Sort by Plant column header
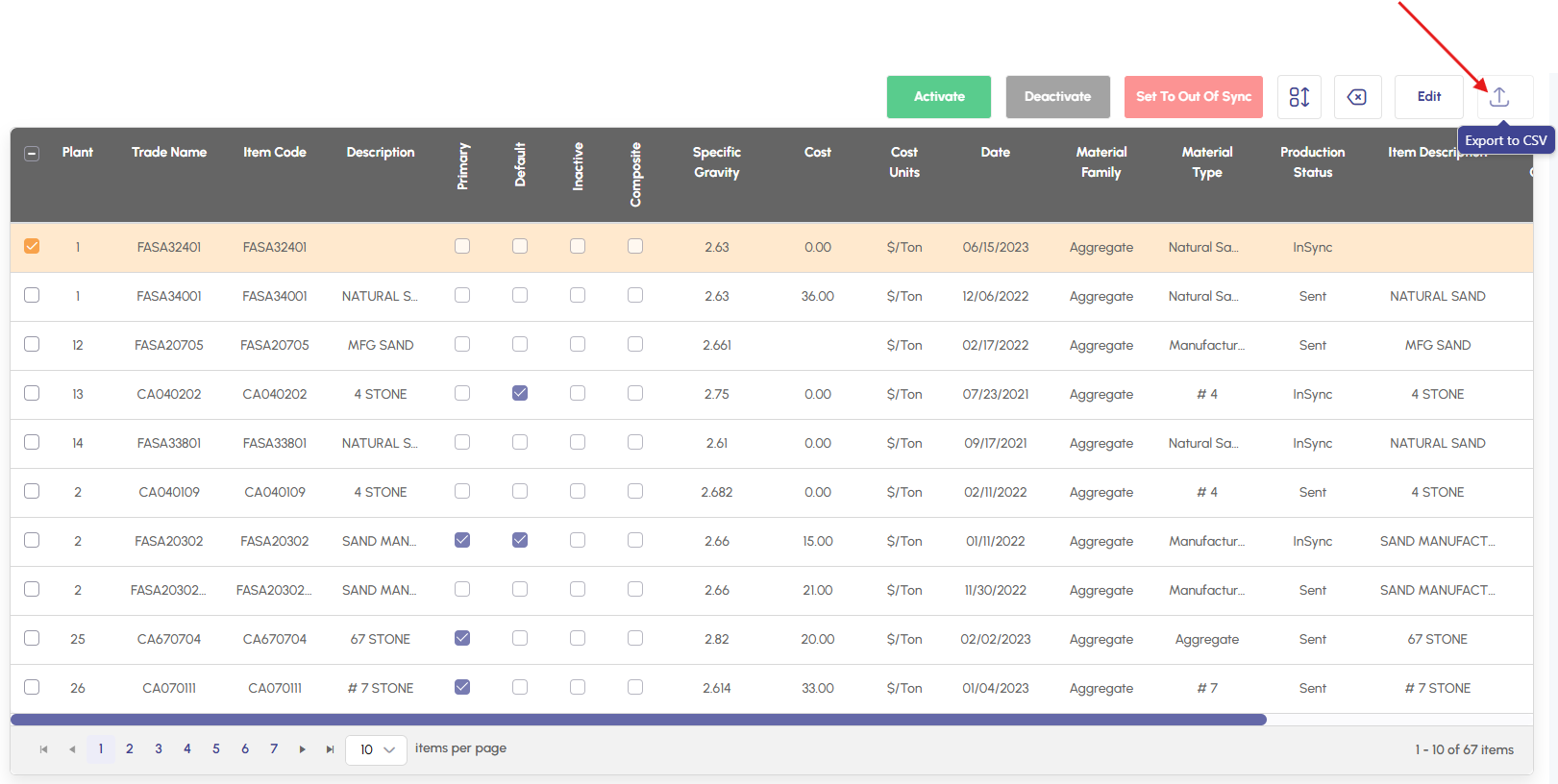This screenshot has height=784, width=1558. [77, 152]
